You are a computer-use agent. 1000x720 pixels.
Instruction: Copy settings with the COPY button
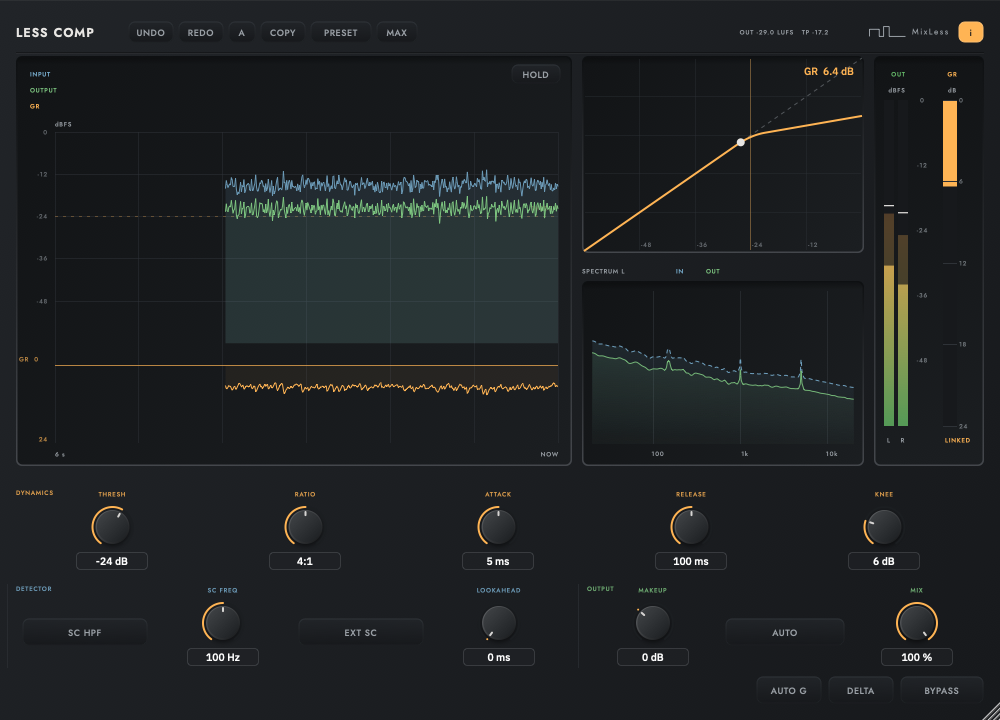tap(283, 33)
